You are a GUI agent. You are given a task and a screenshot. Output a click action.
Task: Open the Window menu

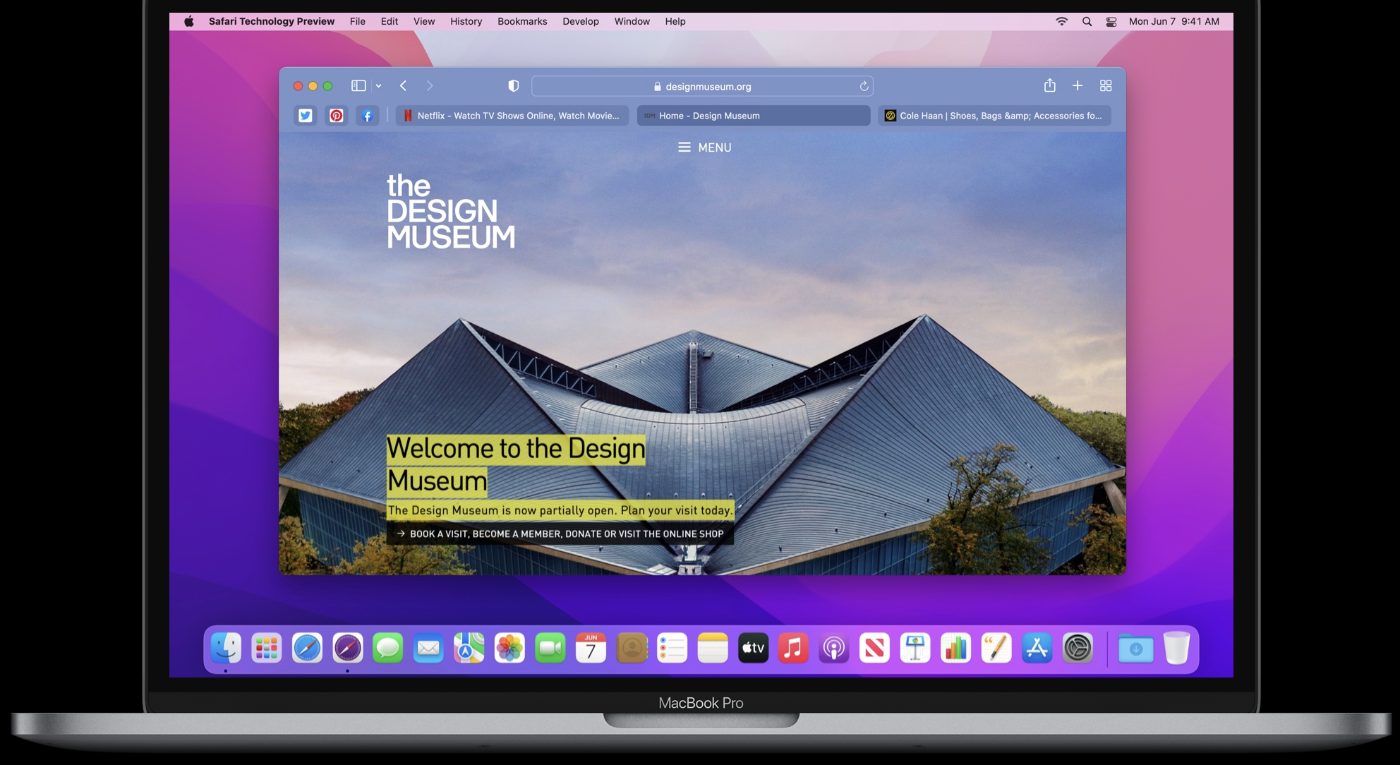click(632, 21)
